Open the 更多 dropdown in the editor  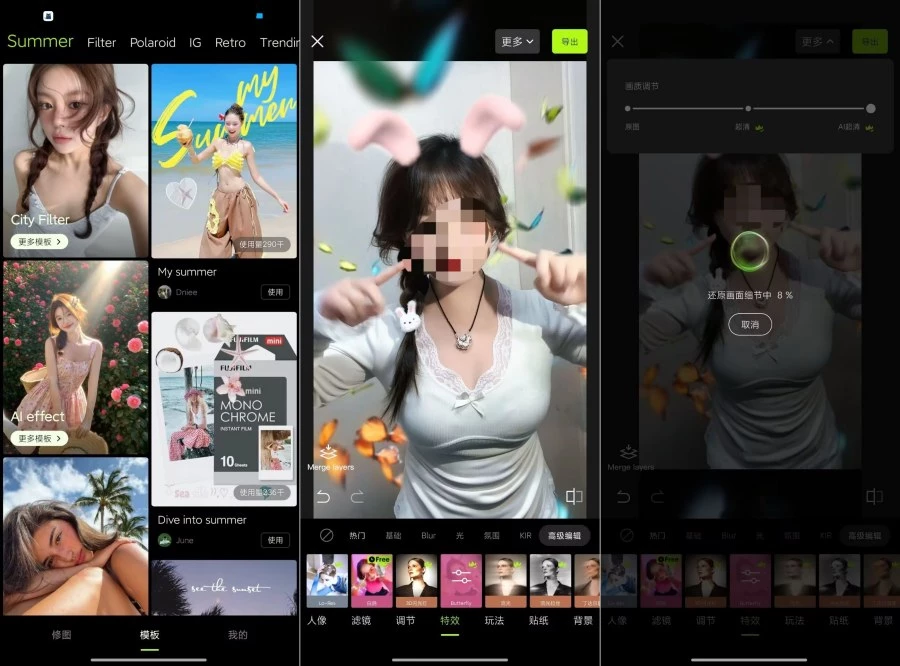pyautogui.click(x=515, y=41)
